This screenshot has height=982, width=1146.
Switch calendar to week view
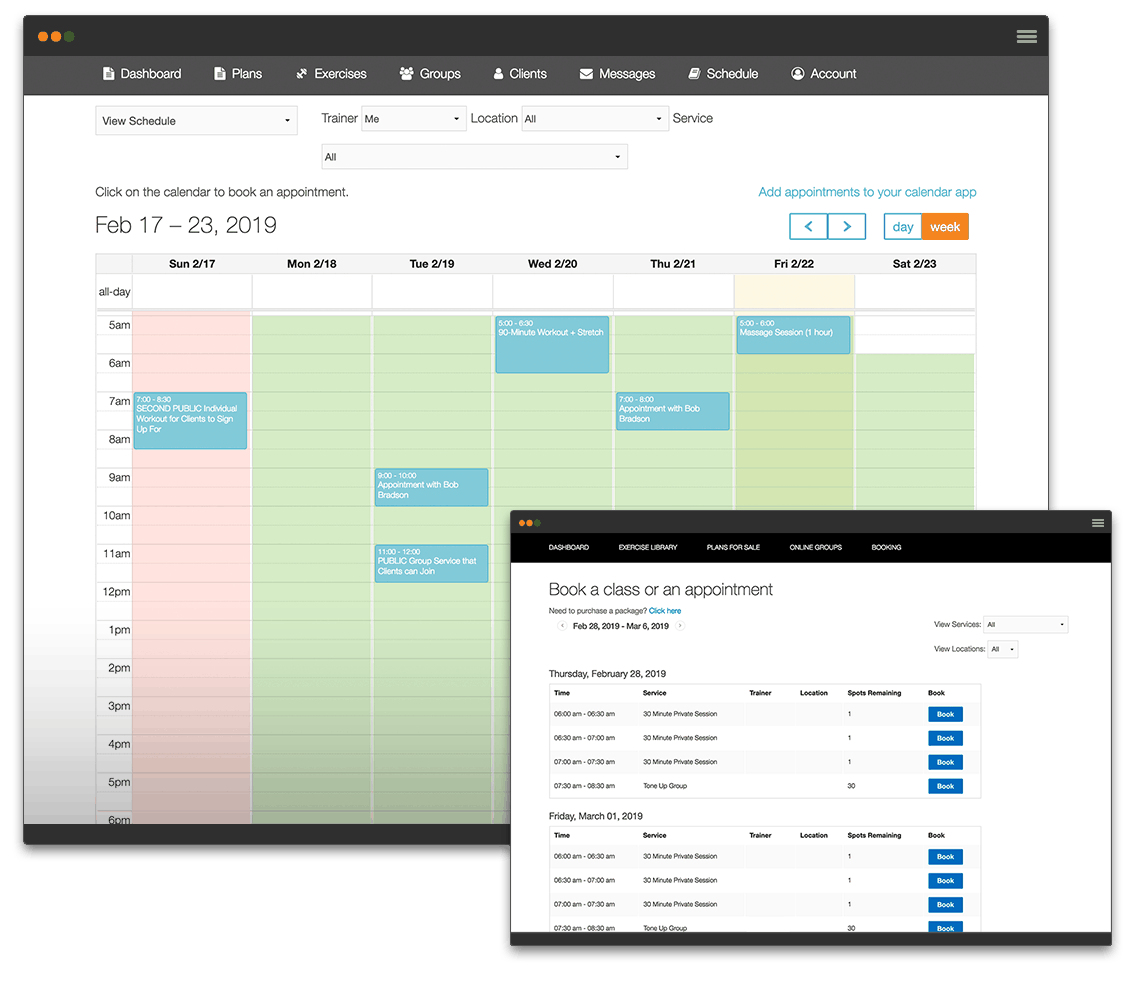[x=945, y=227]
